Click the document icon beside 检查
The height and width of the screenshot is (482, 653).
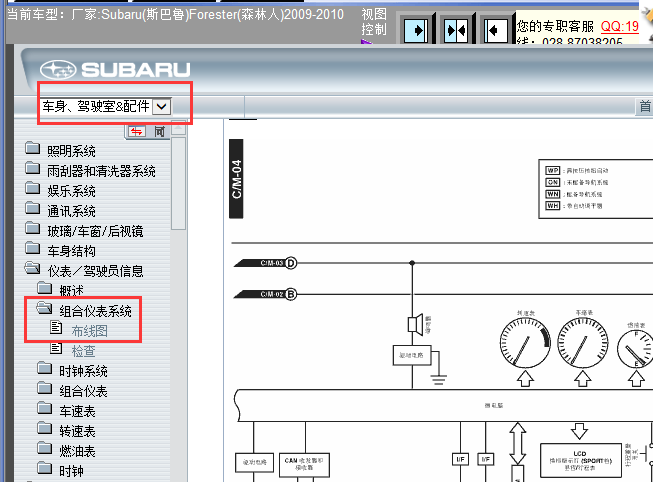point(56,347)
